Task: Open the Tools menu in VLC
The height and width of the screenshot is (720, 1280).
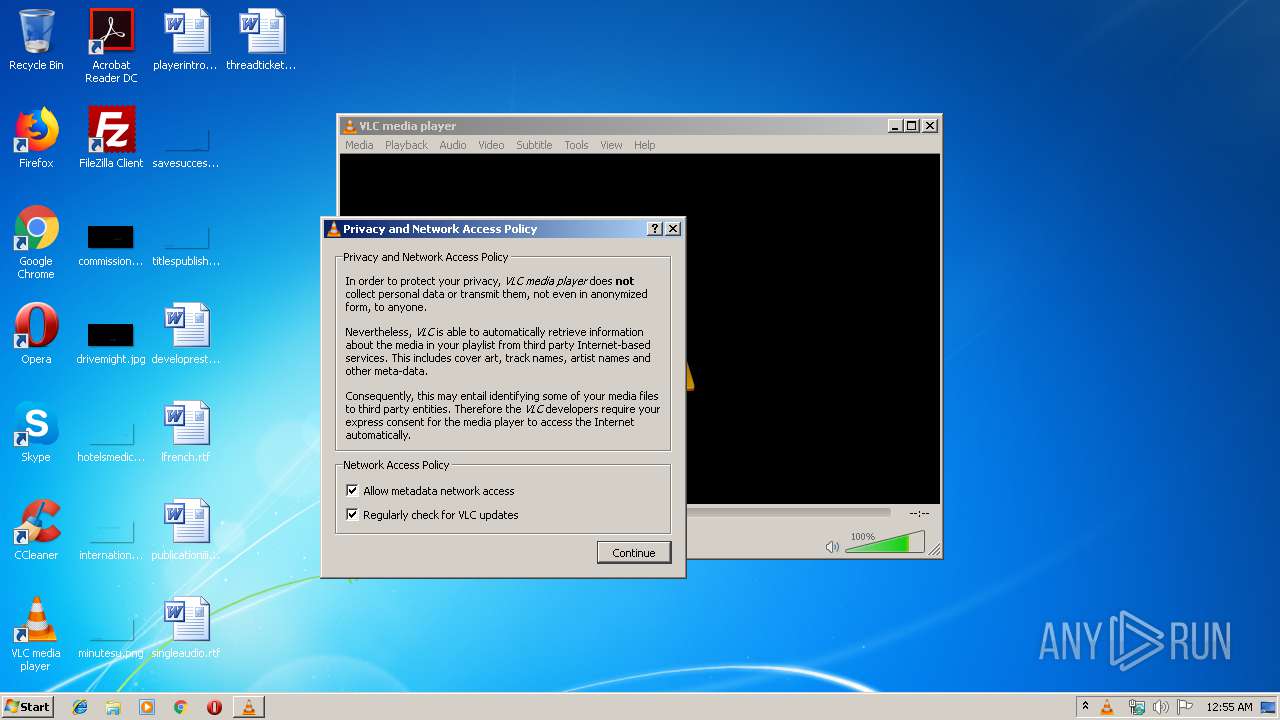Action: click(576, 145)
